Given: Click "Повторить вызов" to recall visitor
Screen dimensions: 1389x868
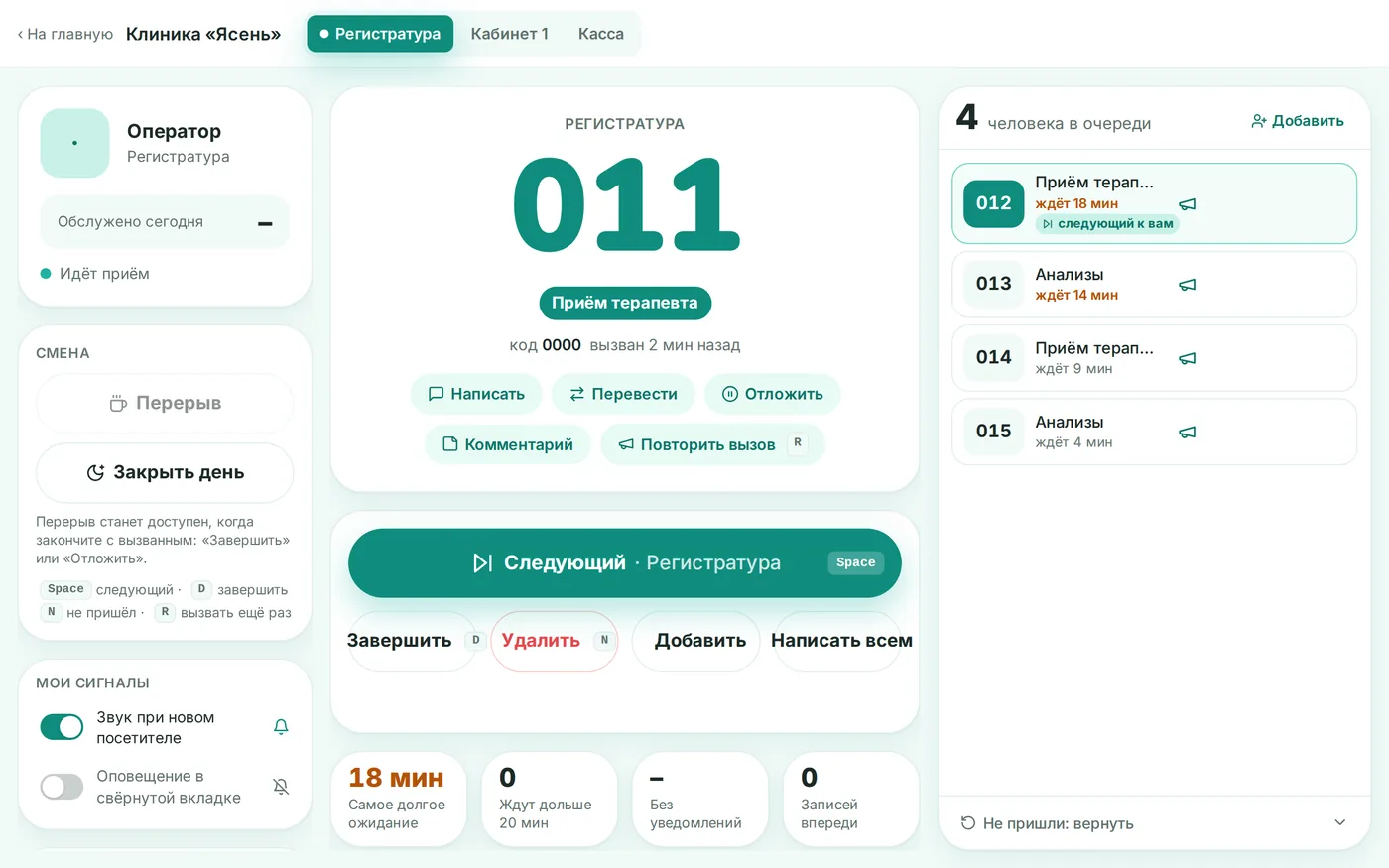Looking at the screenshot, I should click(x=712, y=444).
